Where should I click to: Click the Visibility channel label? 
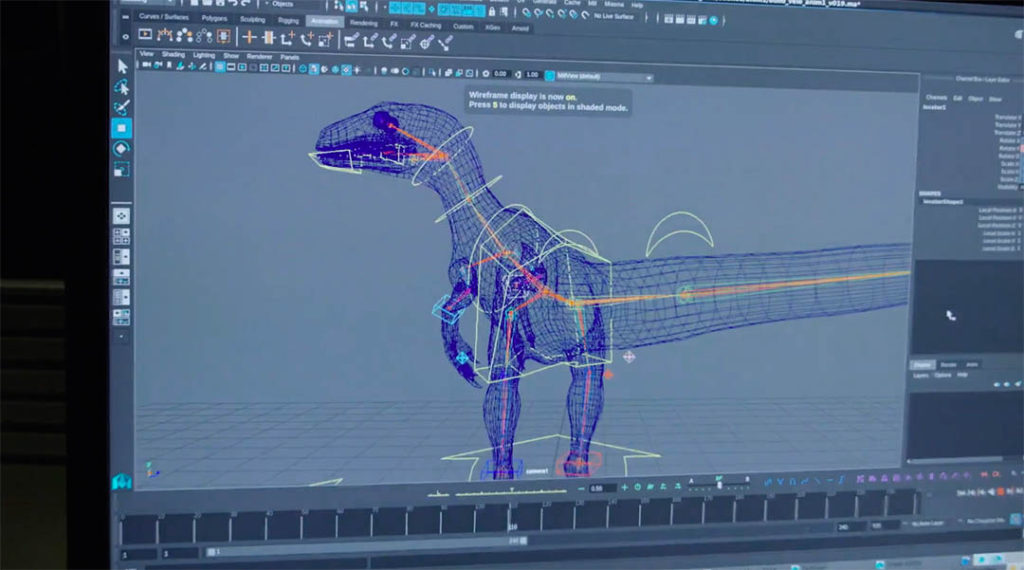coord(1008,187)
